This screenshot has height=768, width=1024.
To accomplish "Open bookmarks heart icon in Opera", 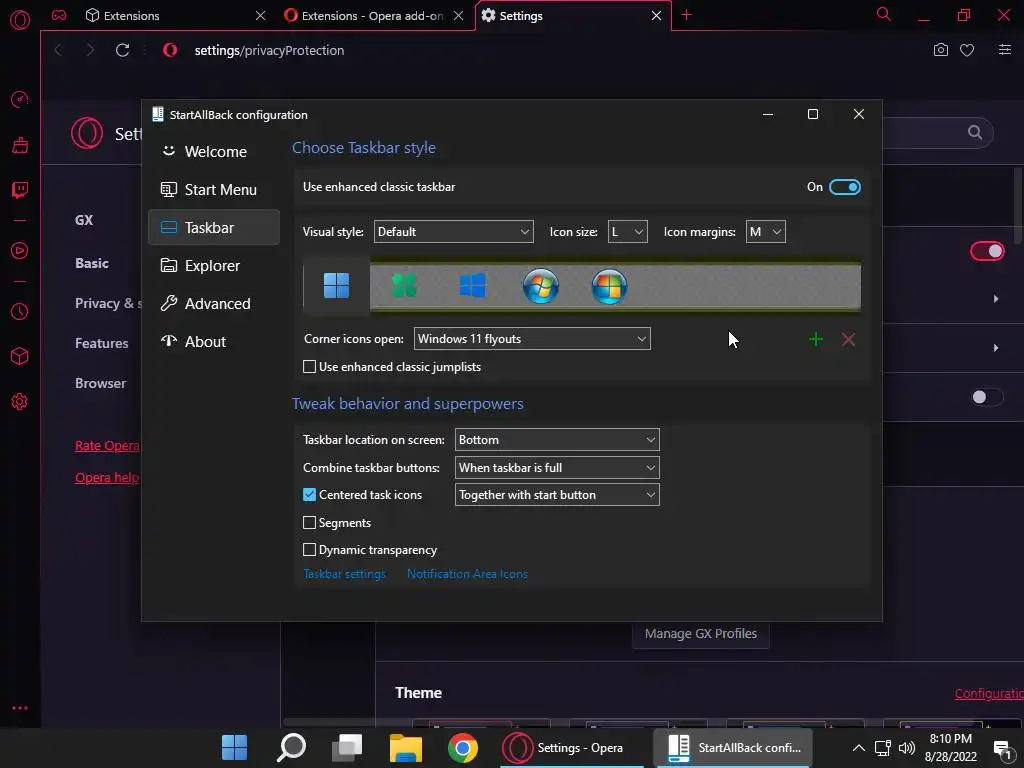I will 967,50.
